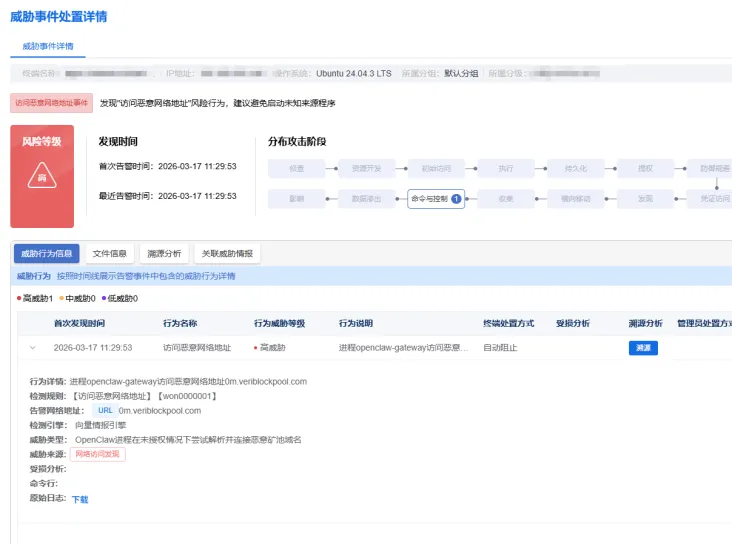Switch to the 威胁行为信息 tab
Screen dimensions: 733x545
pyautogui.click(x=46, y=253)
